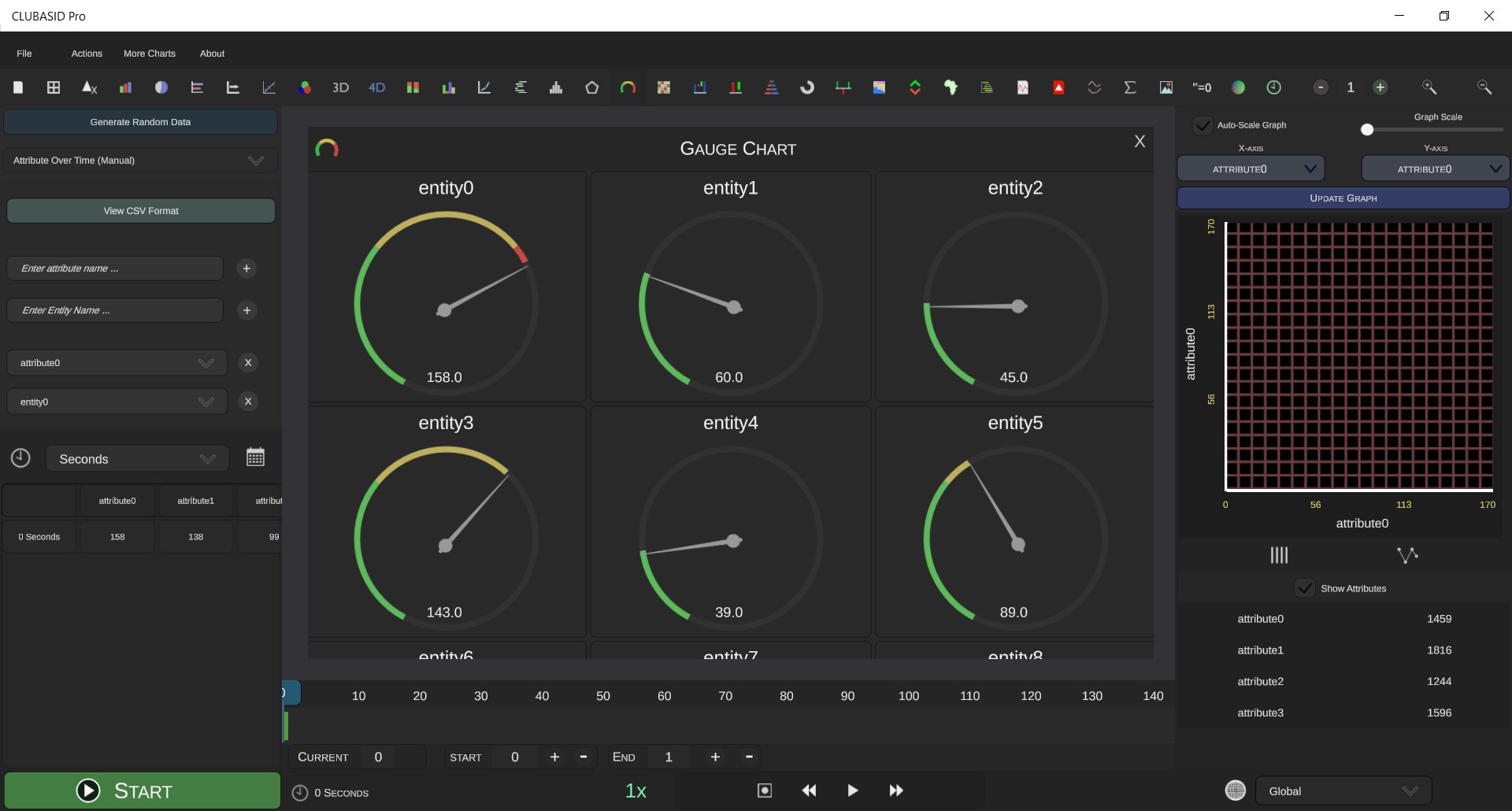This screenshot has width=1512, height=811.
Task: Switch to the bar lines view icon
Action: pyautogui.click(x=1279, y=555)
